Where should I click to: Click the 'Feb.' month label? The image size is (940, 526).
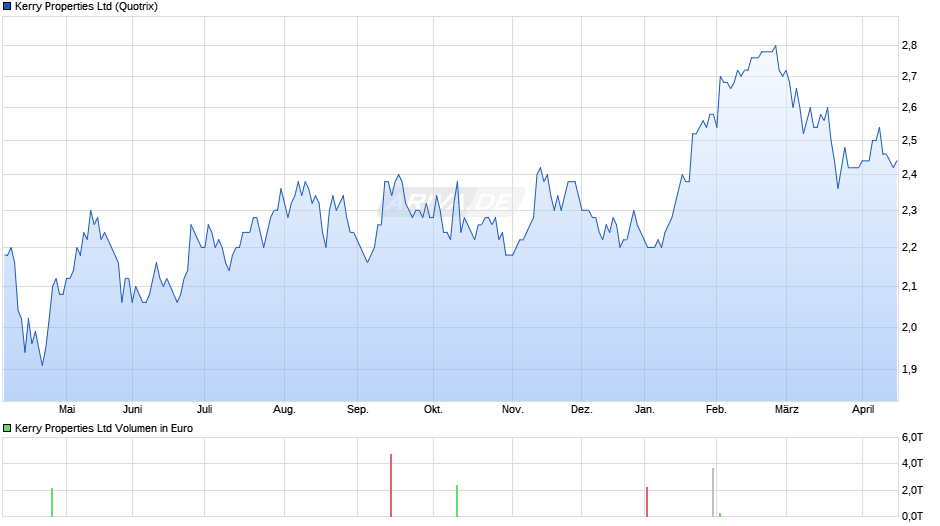(716, 409)
